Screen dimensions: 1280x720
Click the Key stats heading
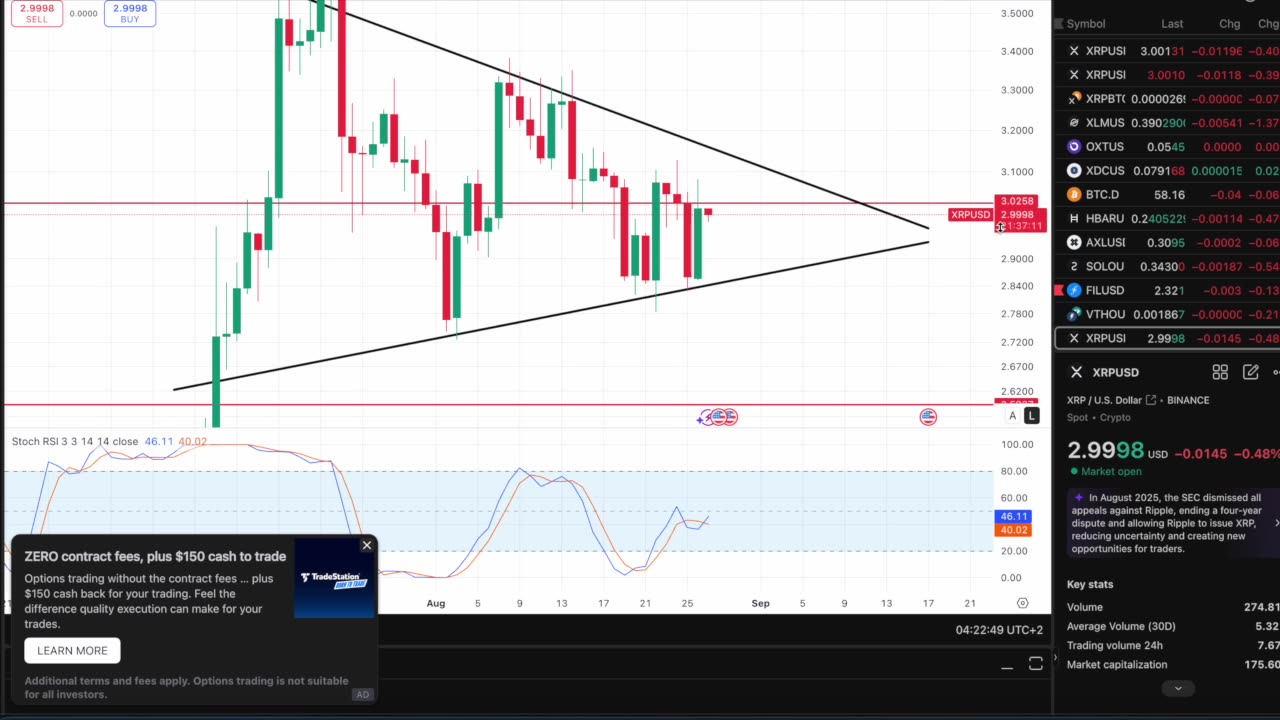coord(1090,584)
